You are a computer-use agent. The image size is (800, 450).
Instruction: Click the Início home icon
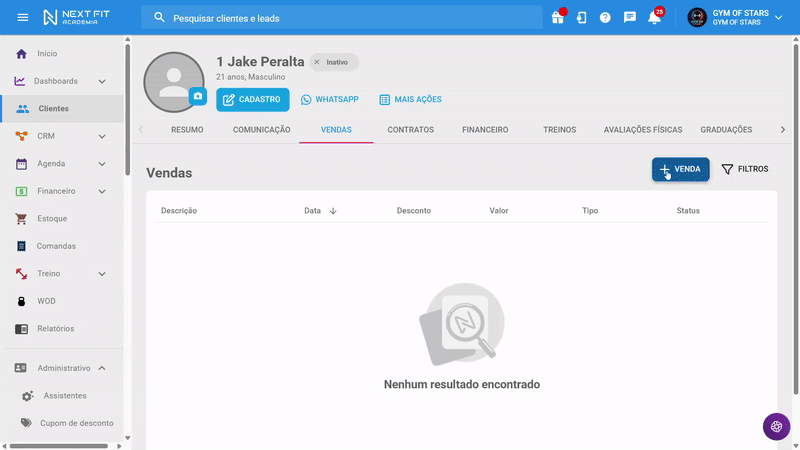tap(21, 54)
